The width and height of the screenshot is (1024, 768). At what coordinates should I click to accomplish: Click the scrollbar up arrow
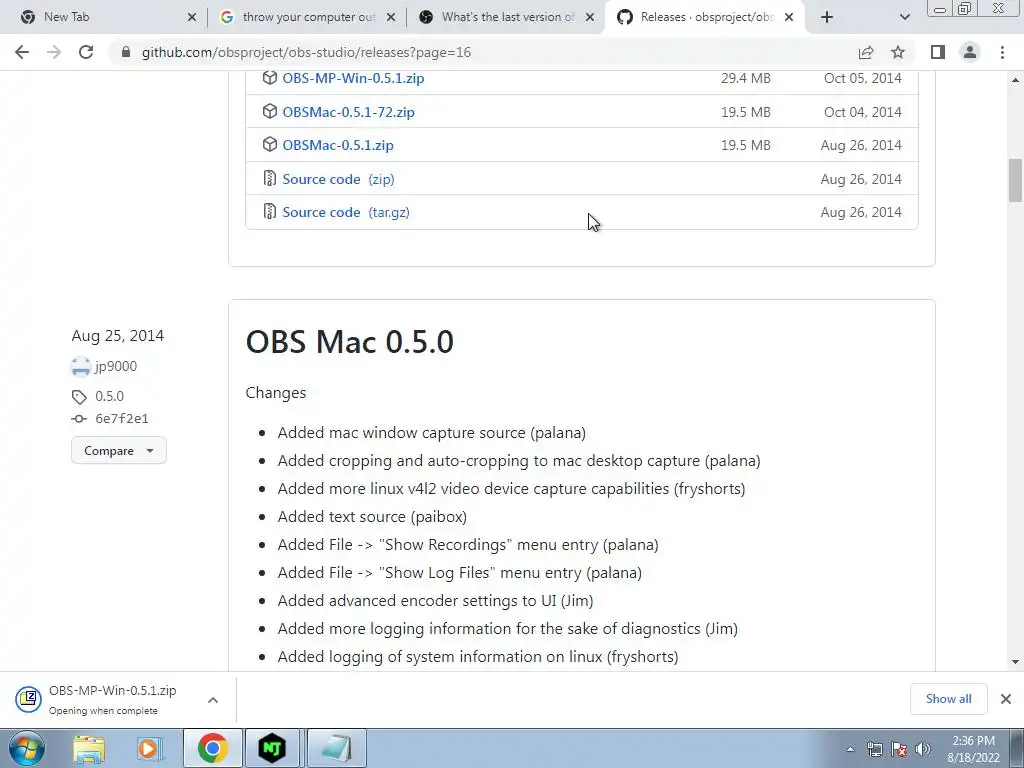[x=1015, y=80]
